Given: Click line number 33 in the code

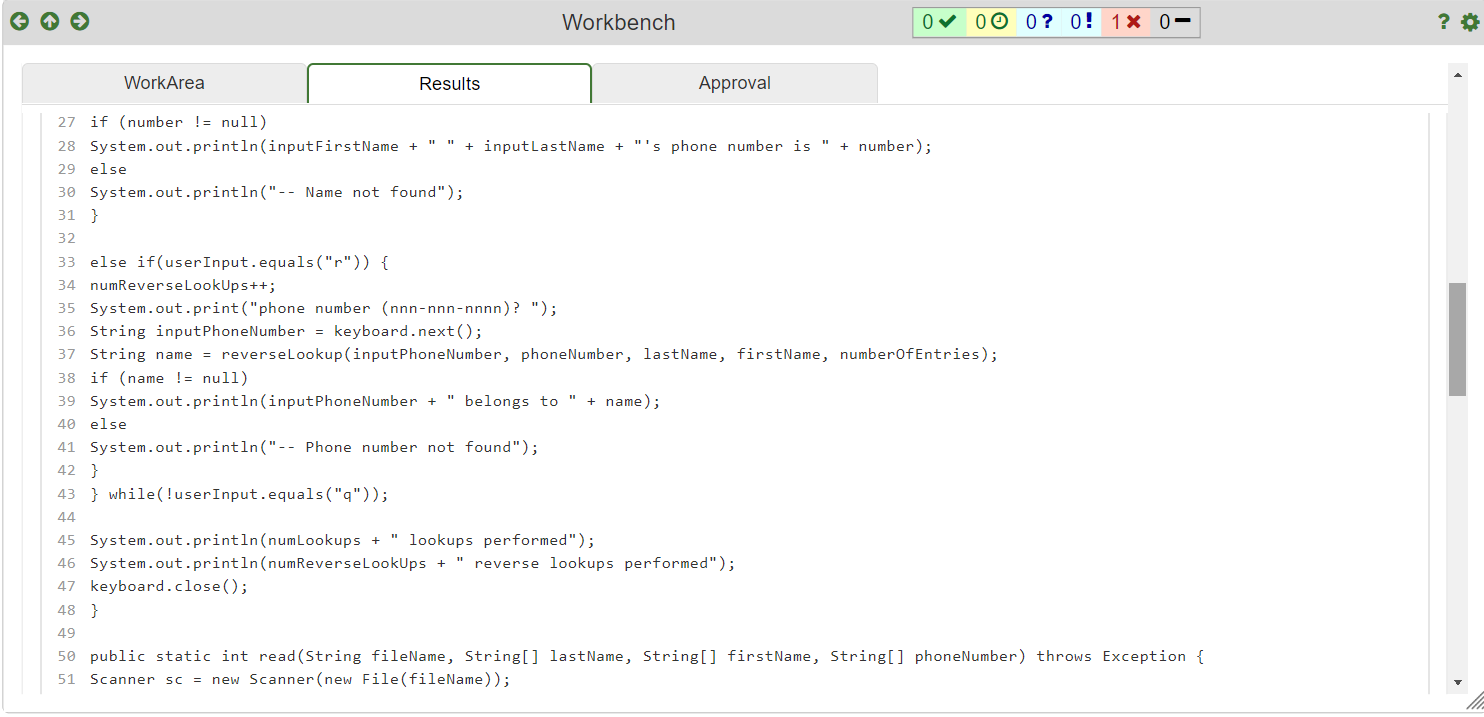Looking at the screenshot, I should click(x=66, y=262).
